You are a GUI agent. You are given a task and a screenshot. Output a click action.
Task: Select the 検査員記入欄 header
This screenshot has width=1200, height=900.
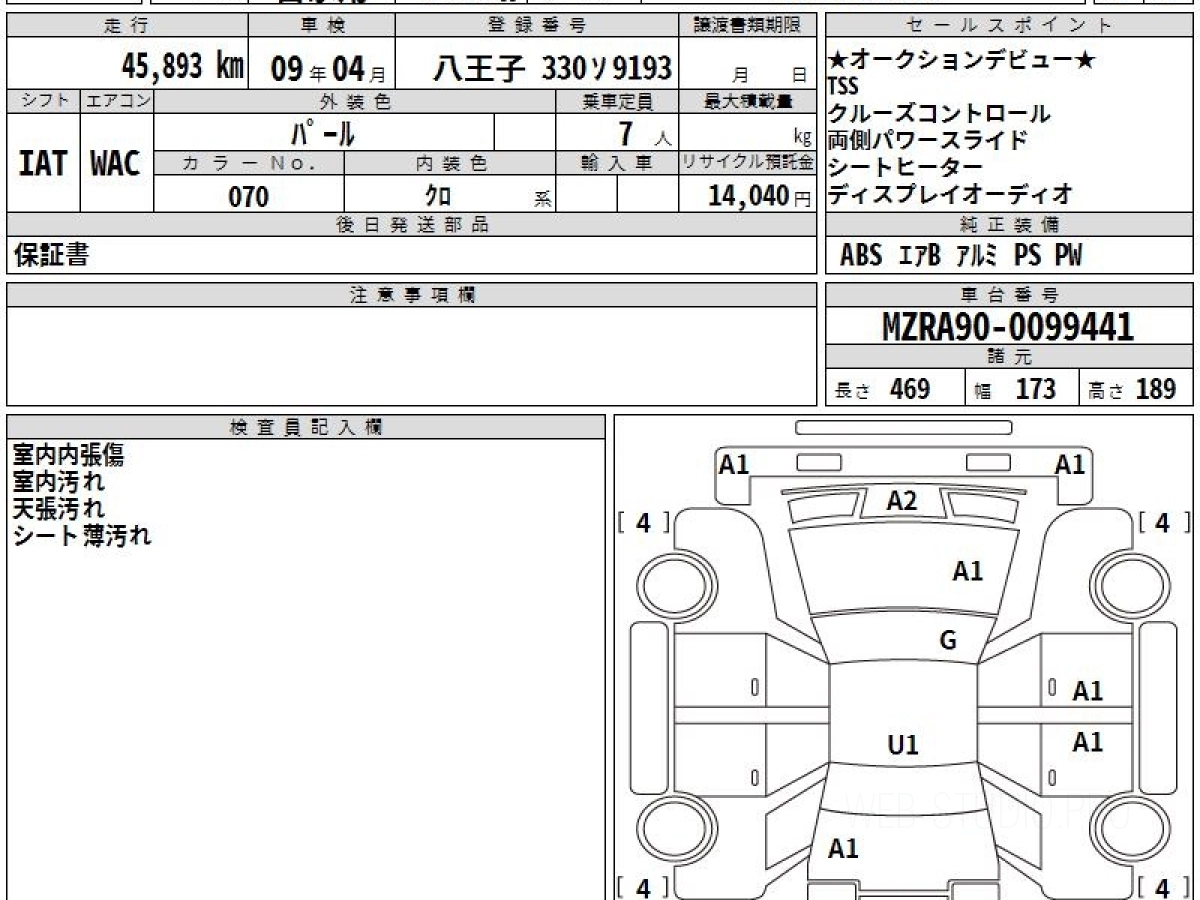pyautogui.click(x=306, y=427)
